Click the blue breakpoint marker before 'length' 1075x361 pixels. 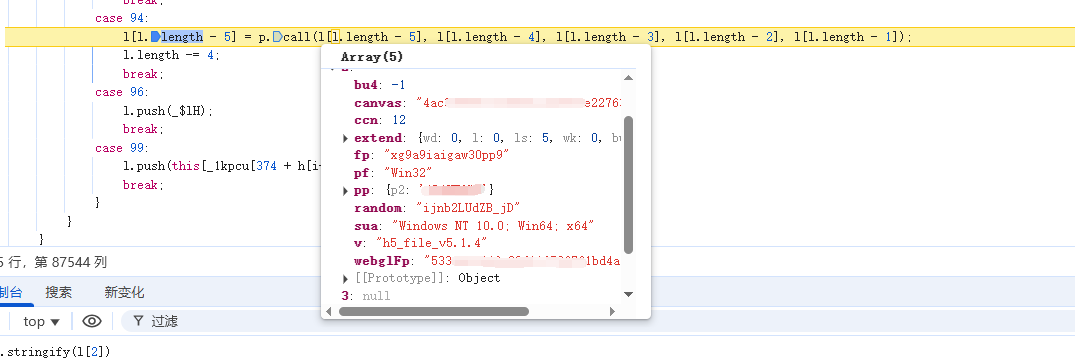[x=156, y=37]
